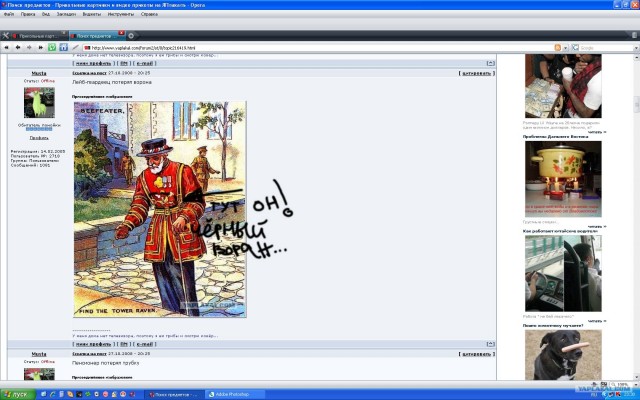
Task: Click the Google search input field
Action: point(606,48)
